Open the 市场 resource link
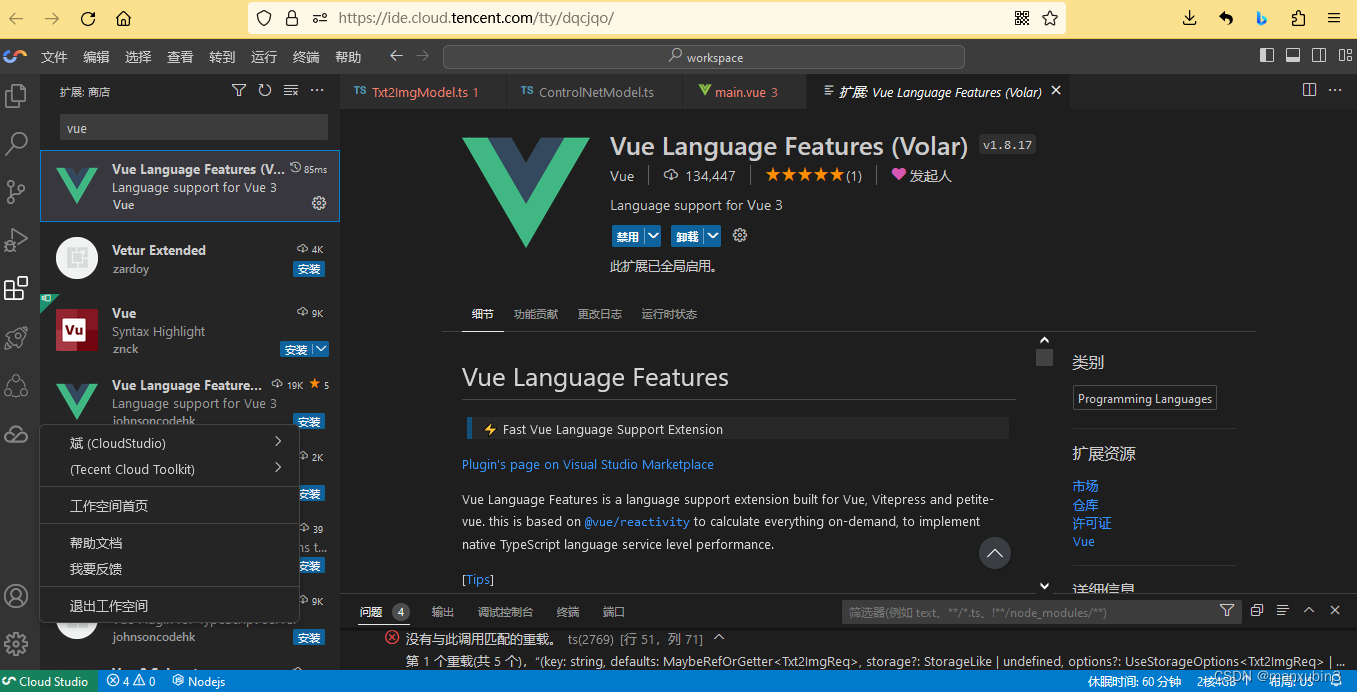Viewport: 1357px width, 692px height. [1085, 486]
